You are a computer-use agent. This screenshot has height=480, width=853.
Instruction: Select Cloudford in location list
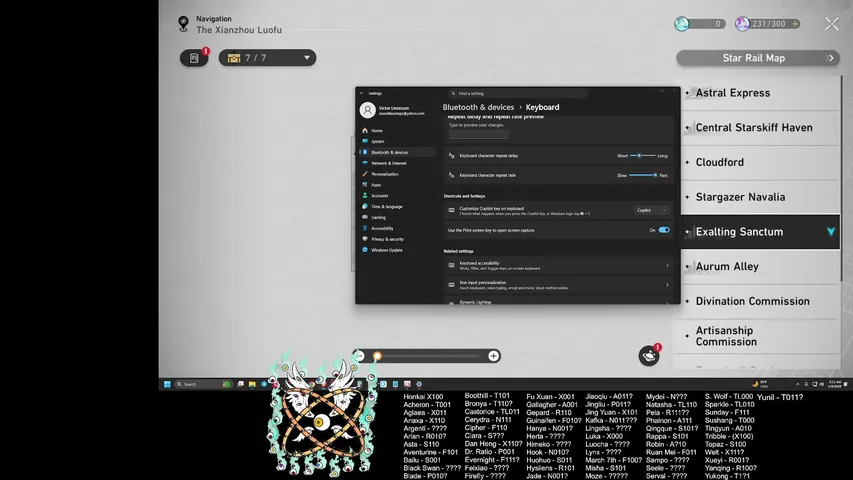759,162
